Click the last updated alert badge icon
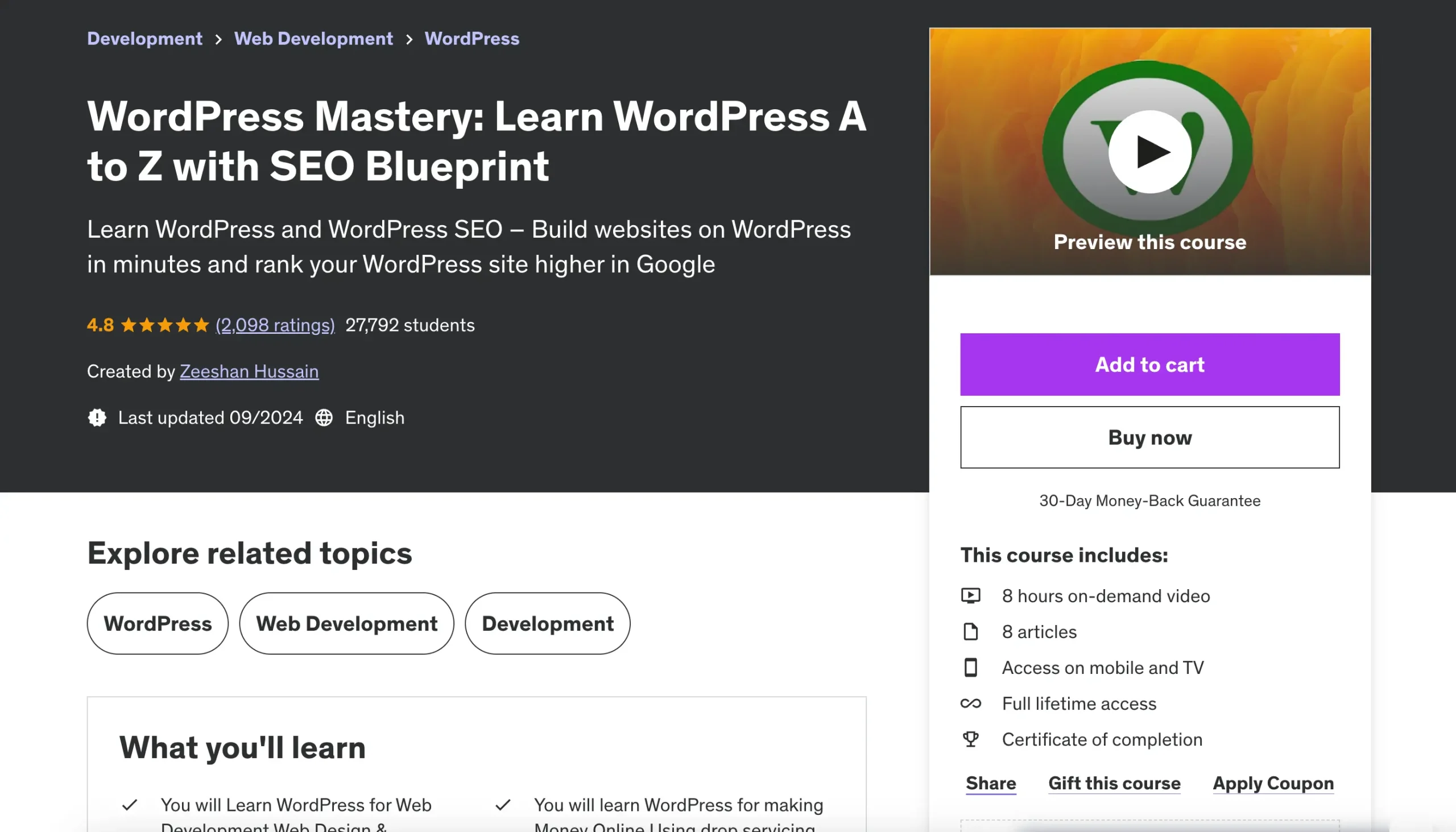Viewport: 1456px width, 832px height. coord(97,418)
